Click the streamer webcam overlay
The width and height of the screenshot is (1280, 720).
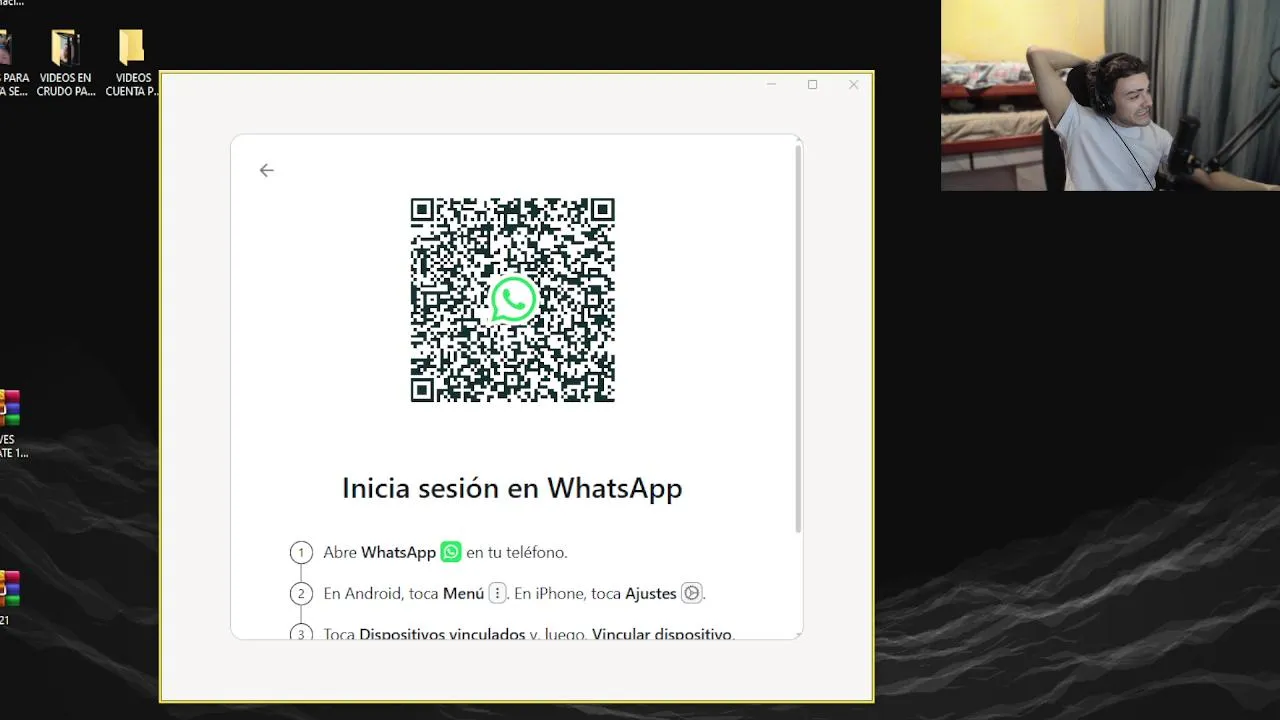(1110, 95)
